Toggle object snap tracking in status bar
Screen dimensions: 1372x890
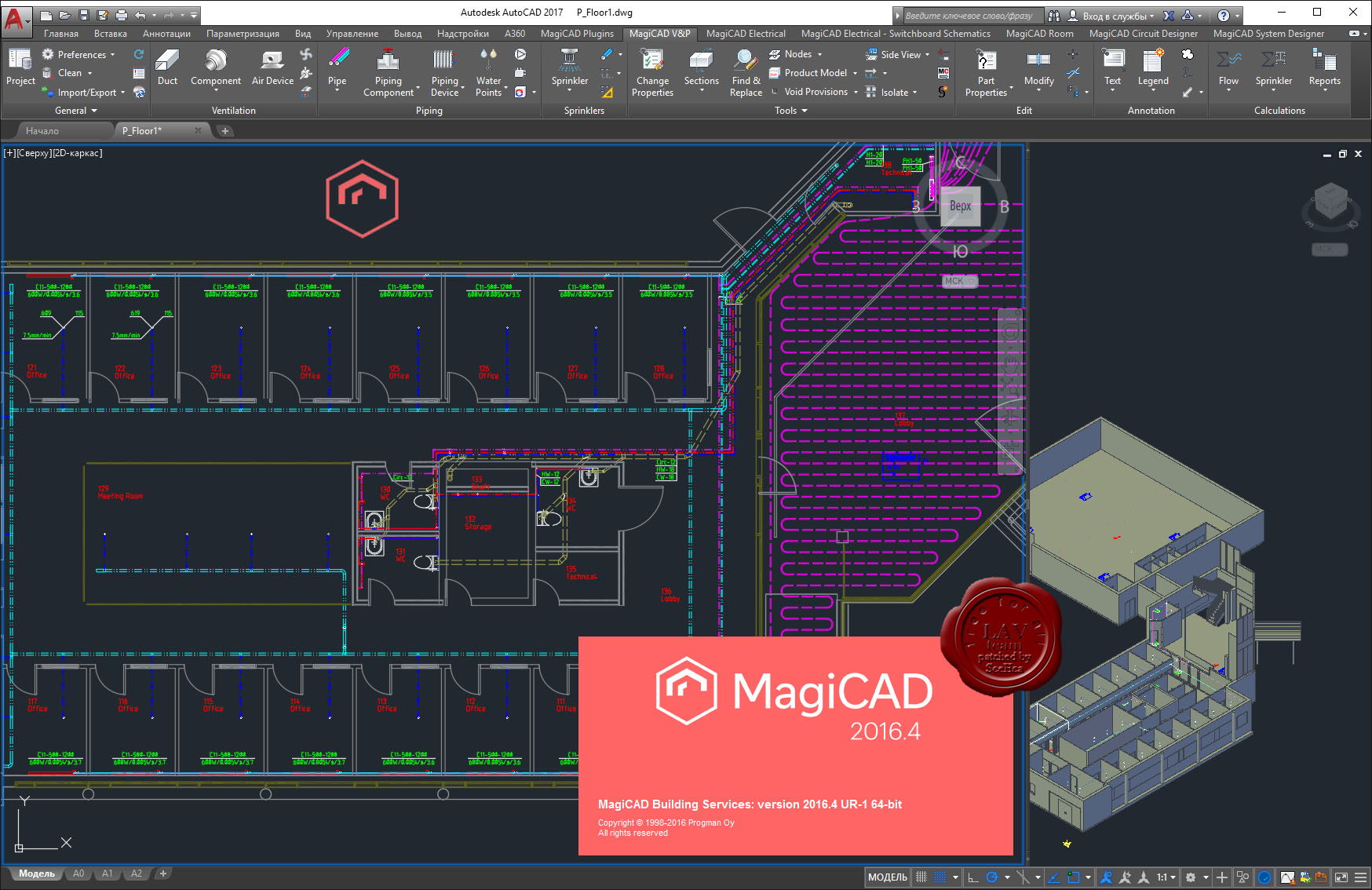click(x=1054, y=877)
